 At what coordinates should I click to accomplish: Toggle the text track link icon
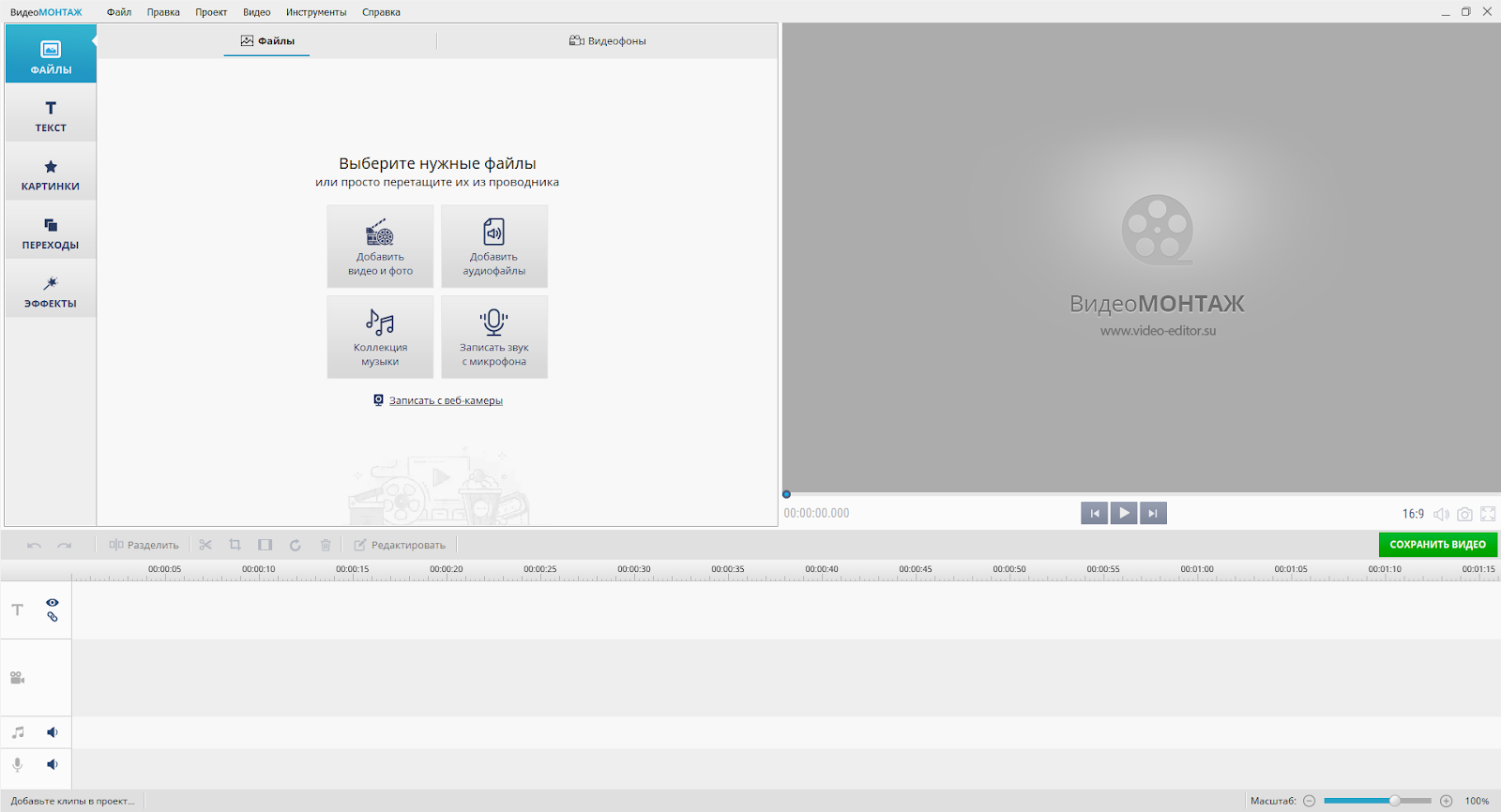[x=53, y=617]
